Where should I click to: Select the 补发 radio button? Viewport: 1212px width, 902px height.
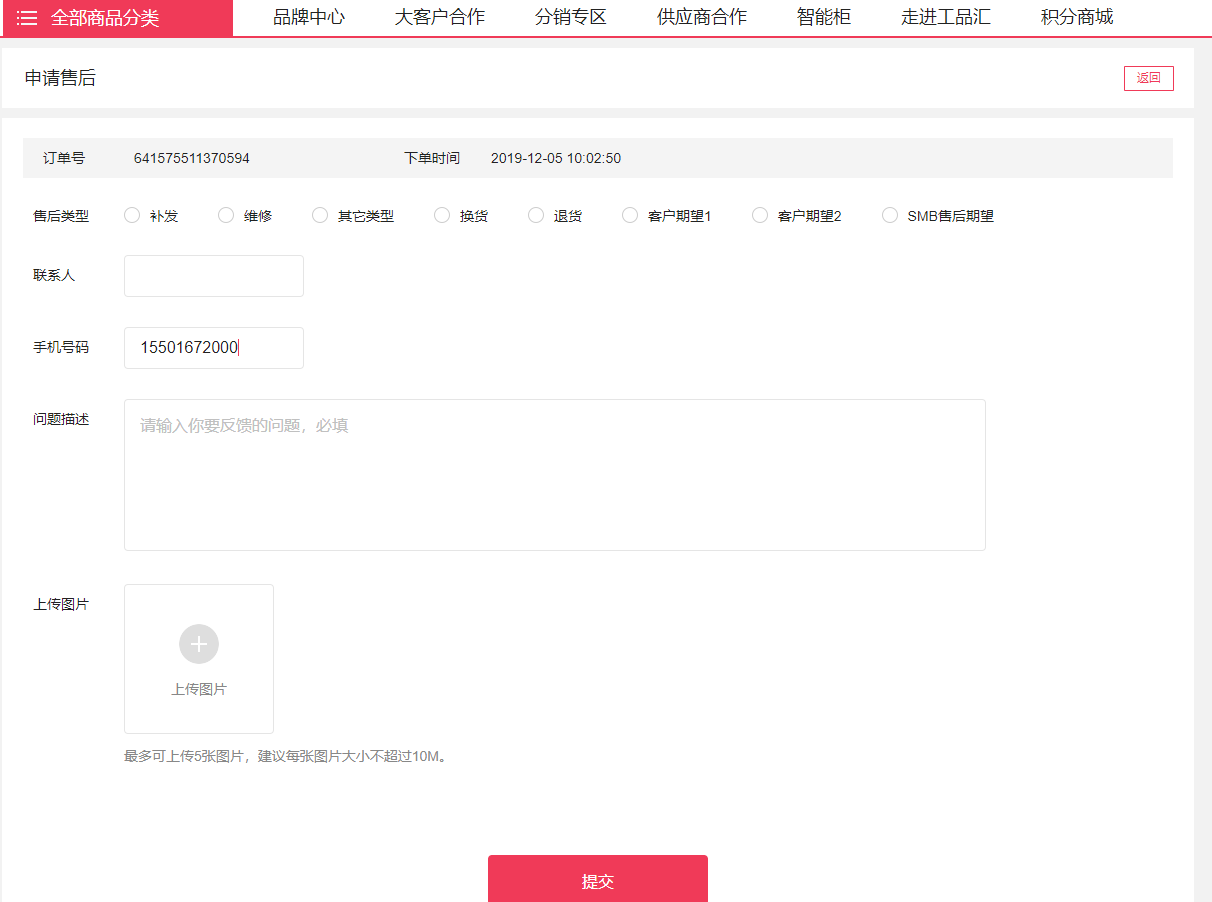[x=132, y=215]
